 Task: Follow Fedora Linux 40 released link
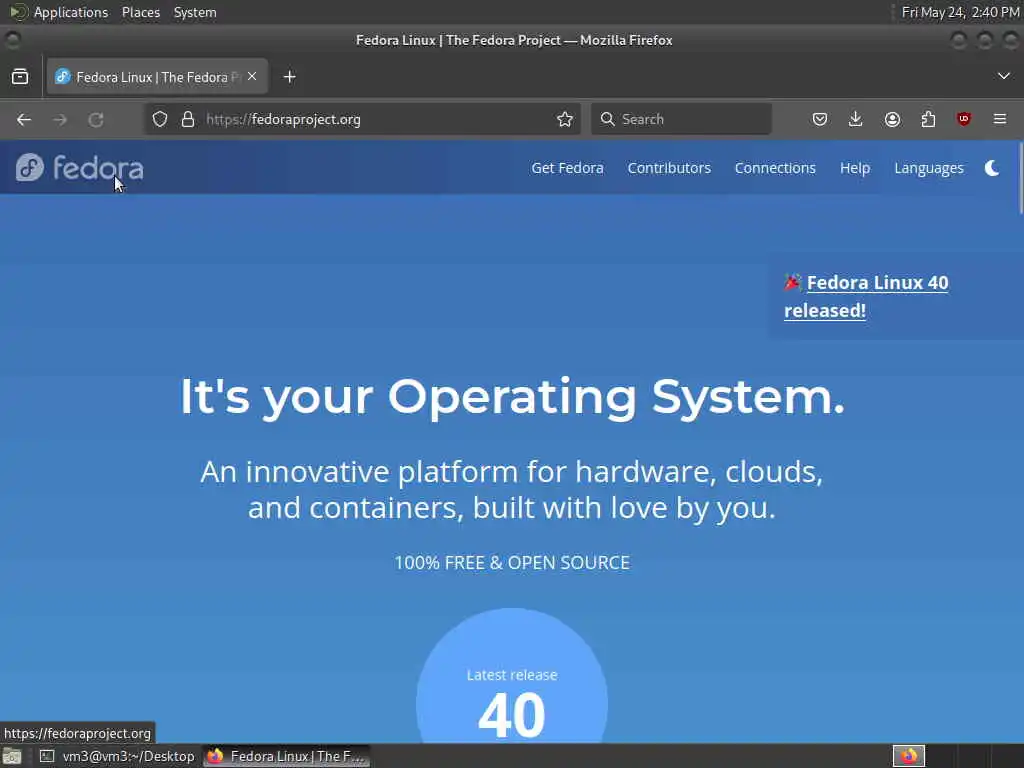pyautogui.click(x=867, y=296)
